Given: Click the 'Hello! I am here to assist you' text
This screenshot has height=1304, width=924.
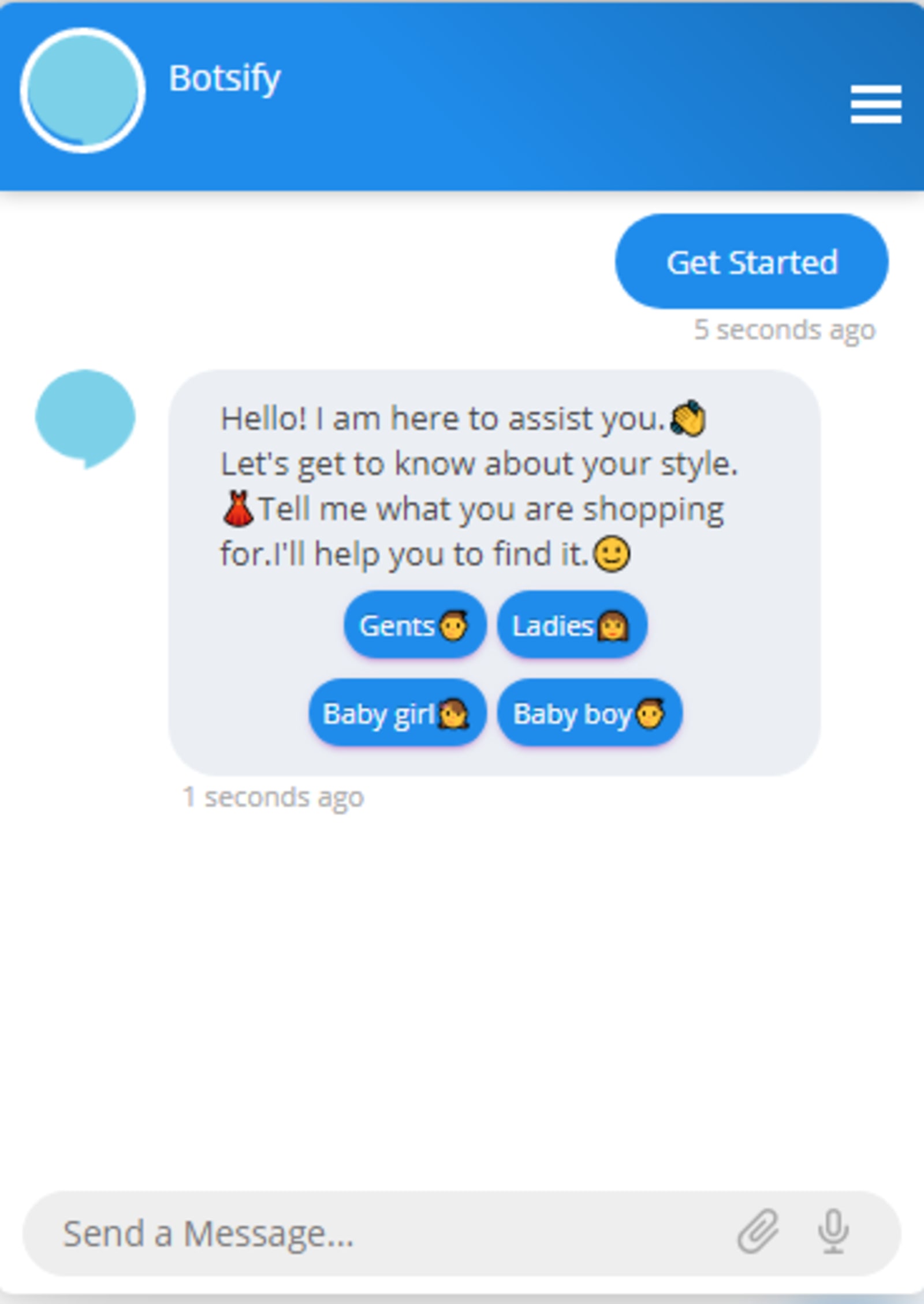Looking at the screenshot, I should click(443, 418).
